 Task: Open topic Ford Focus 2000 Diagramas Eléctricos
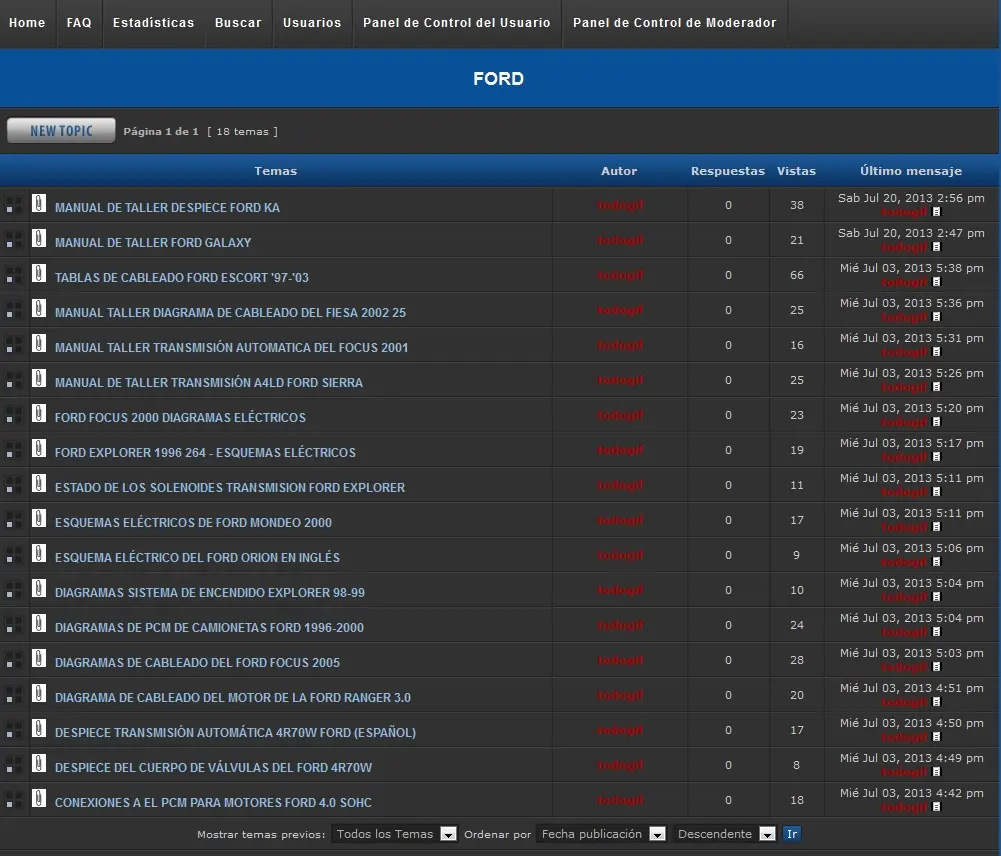[180, 417]
